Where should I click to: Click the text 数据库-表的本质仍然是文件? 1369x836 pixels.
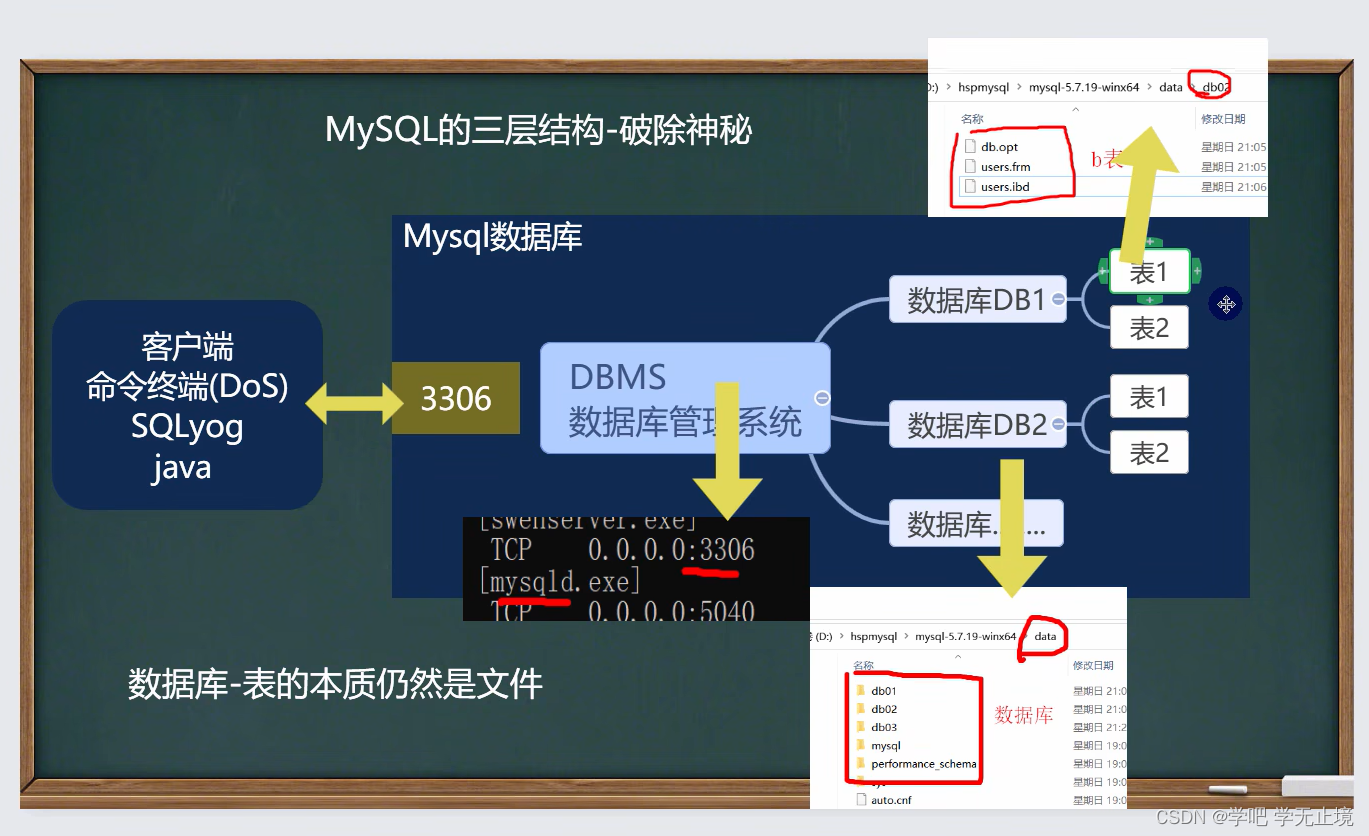coord(335,684)
